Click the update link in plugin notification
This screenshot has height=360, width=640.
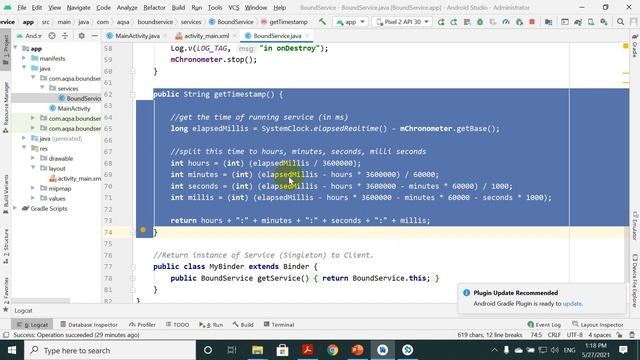click(x=572, y=304)
